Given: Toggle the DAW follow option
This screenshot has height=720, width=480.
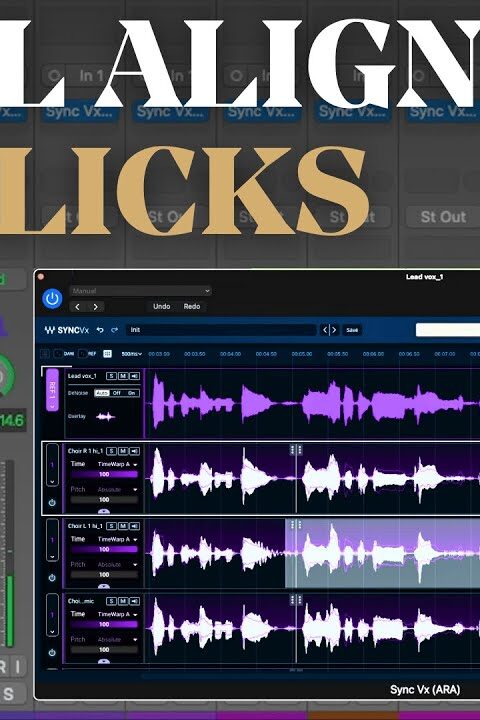Looking at the screenshot, I should 64,354.
